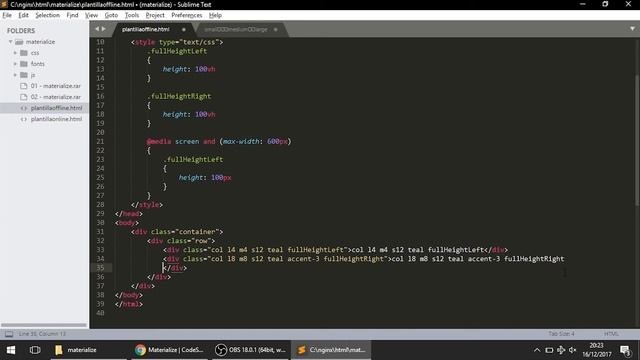
Task: Open the View menu
Action: pos(91,15)
